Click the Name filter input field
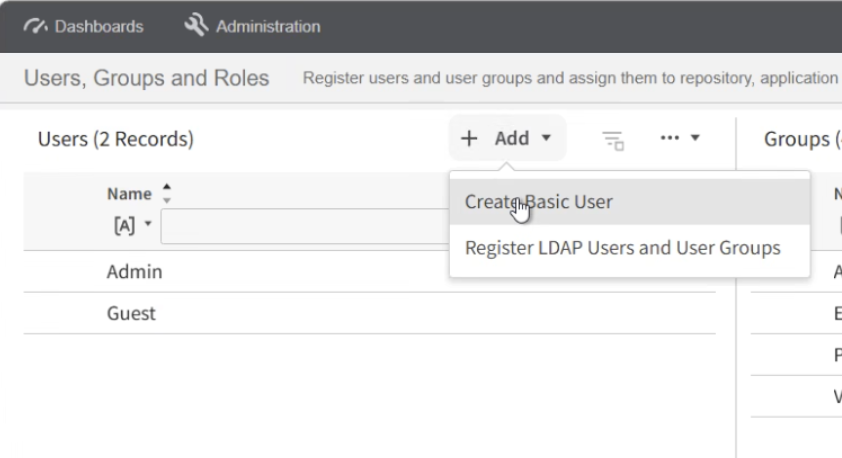The image size is (842, 458). coord(305,226)
